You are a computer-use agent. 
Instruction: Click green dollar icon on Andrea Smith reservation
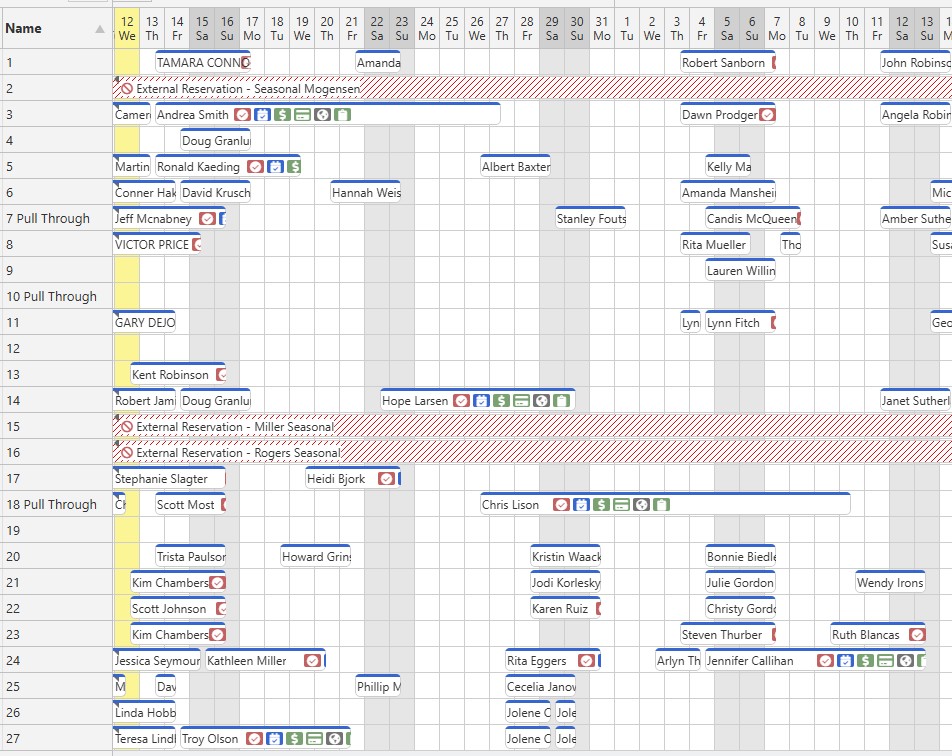tap(282, 115)
